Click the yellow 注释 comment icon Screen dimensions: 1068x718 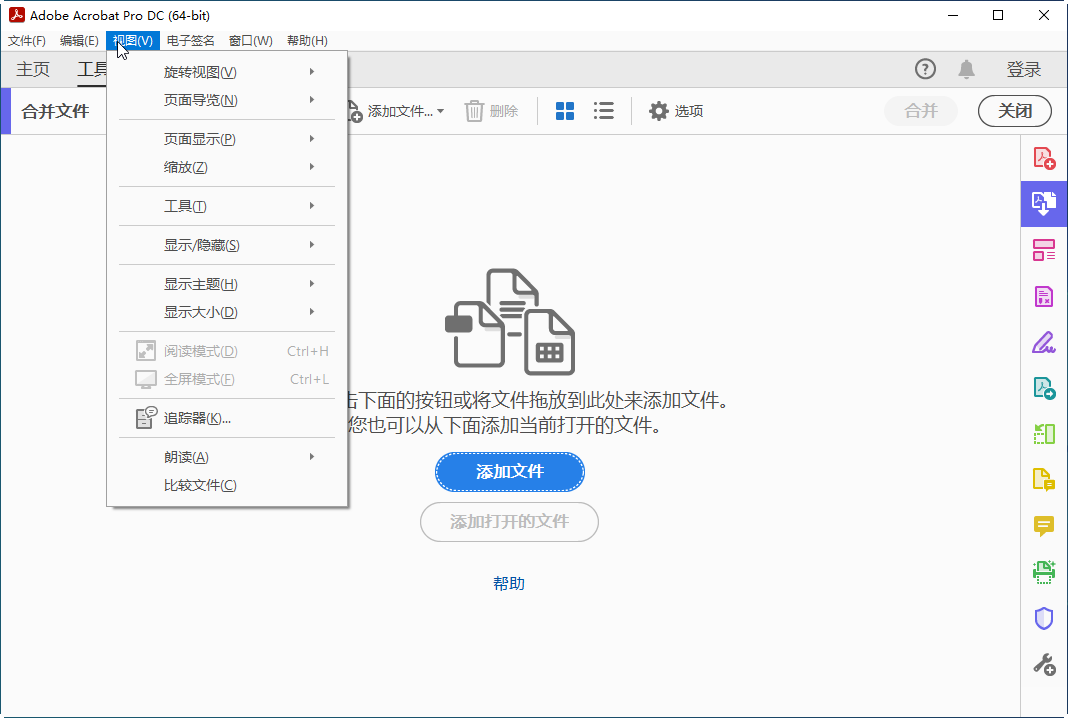click(1044, 526)
